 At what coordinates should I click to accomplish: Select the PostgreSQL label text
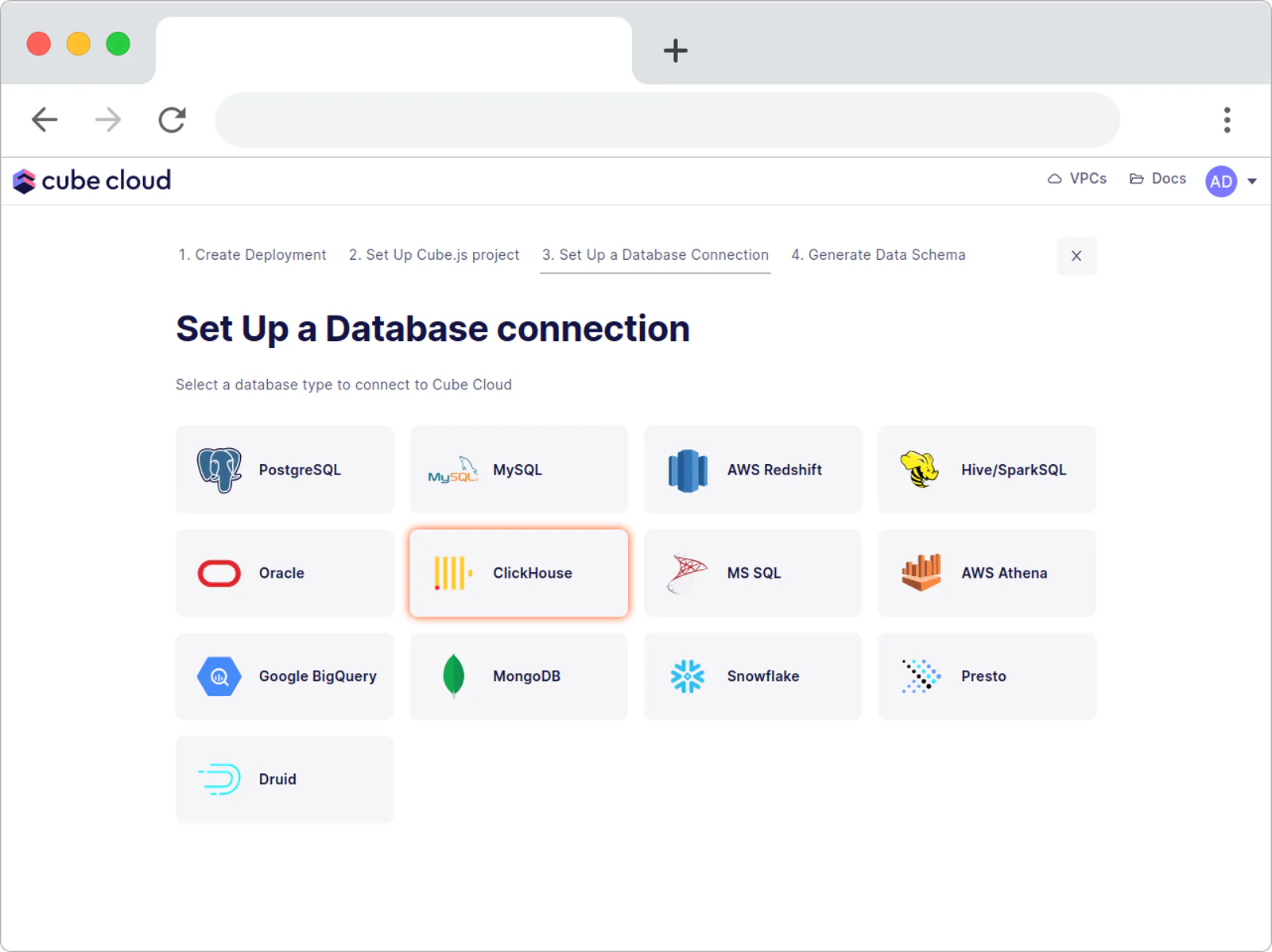click(300, 470)
